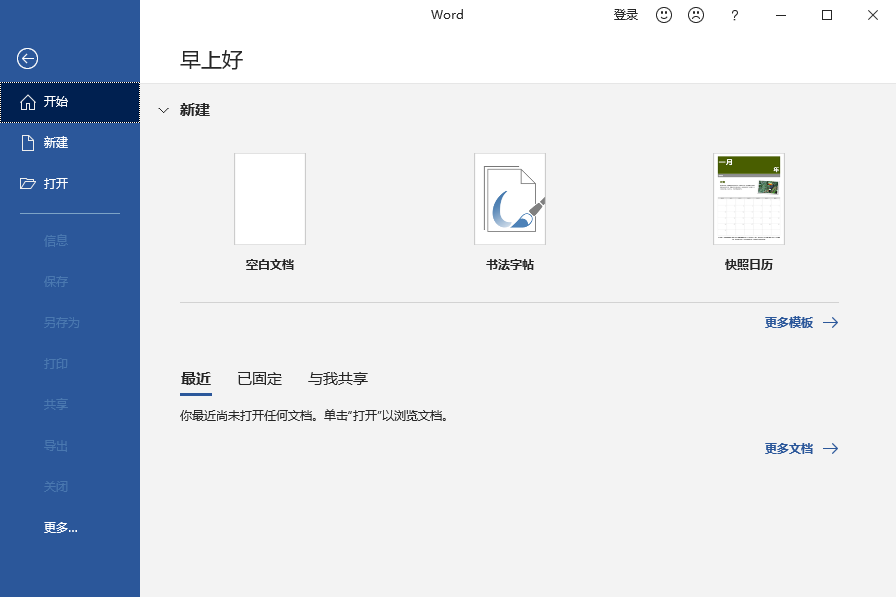896x597 pixels.
Task: Click 登录 to sign in
Action: [626, 15]
